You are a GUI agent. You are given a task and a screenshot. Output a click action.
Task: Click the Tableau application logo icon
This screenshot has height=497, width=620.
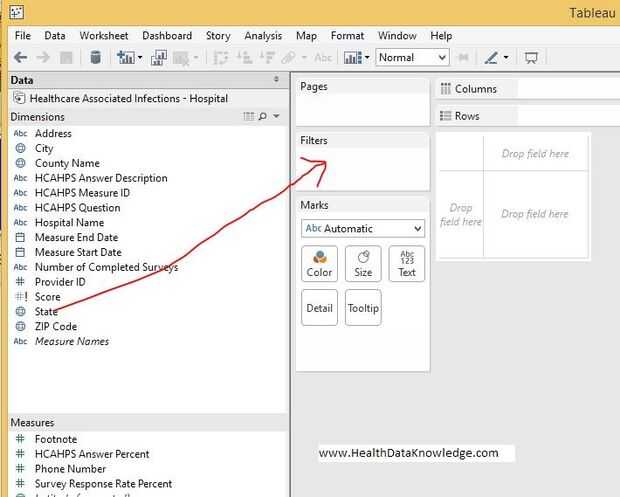coord(17,12)
